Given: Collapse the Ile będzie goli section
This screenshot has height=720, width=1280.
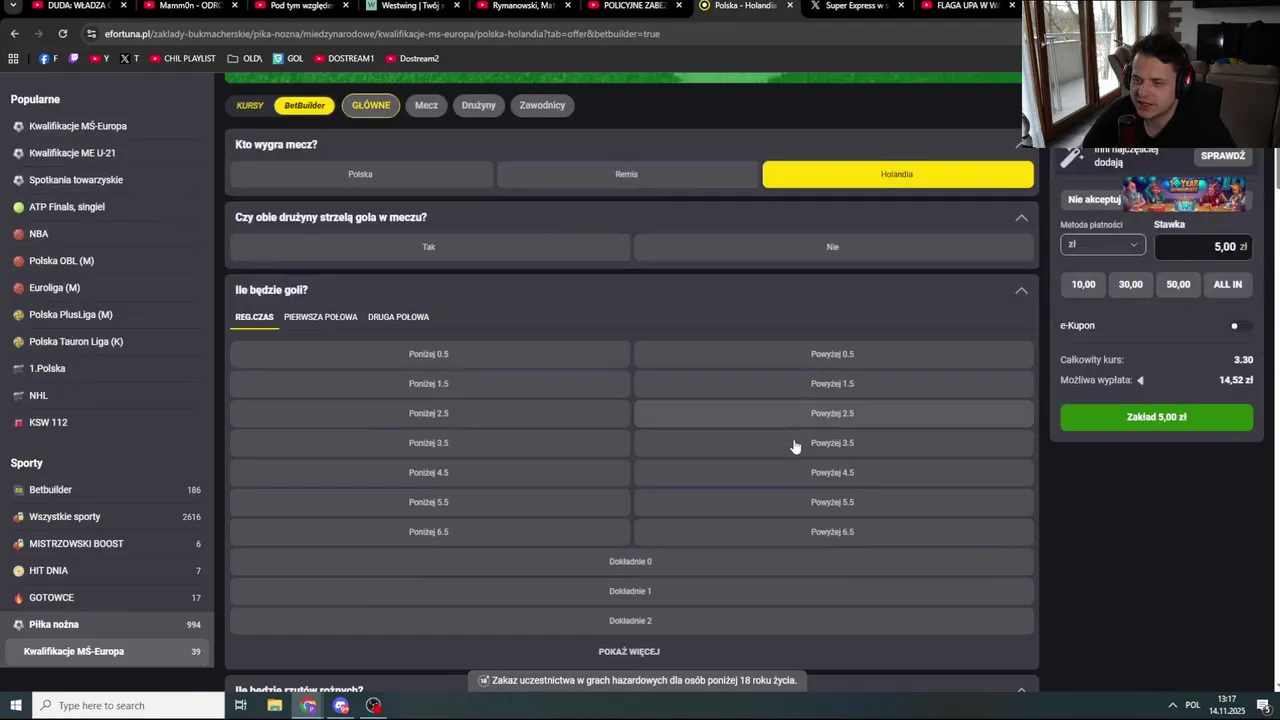Looking at the screenshot, I should [1021, 291].
